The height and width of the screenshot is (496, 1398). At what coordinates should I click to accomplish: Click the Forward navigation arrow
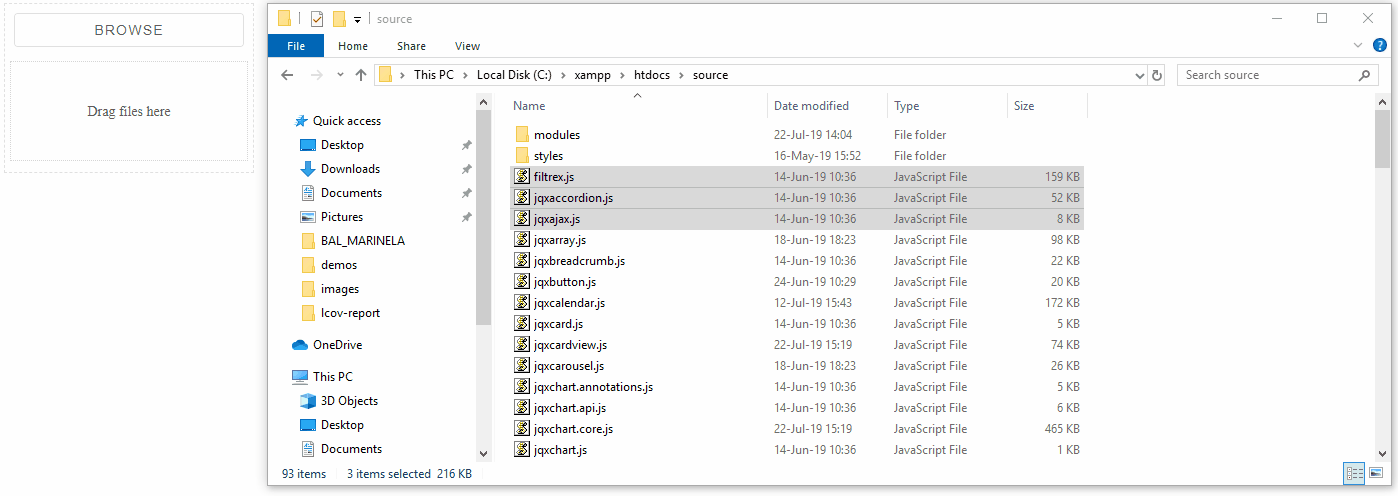pyautogui.click(x=316, y=75)
